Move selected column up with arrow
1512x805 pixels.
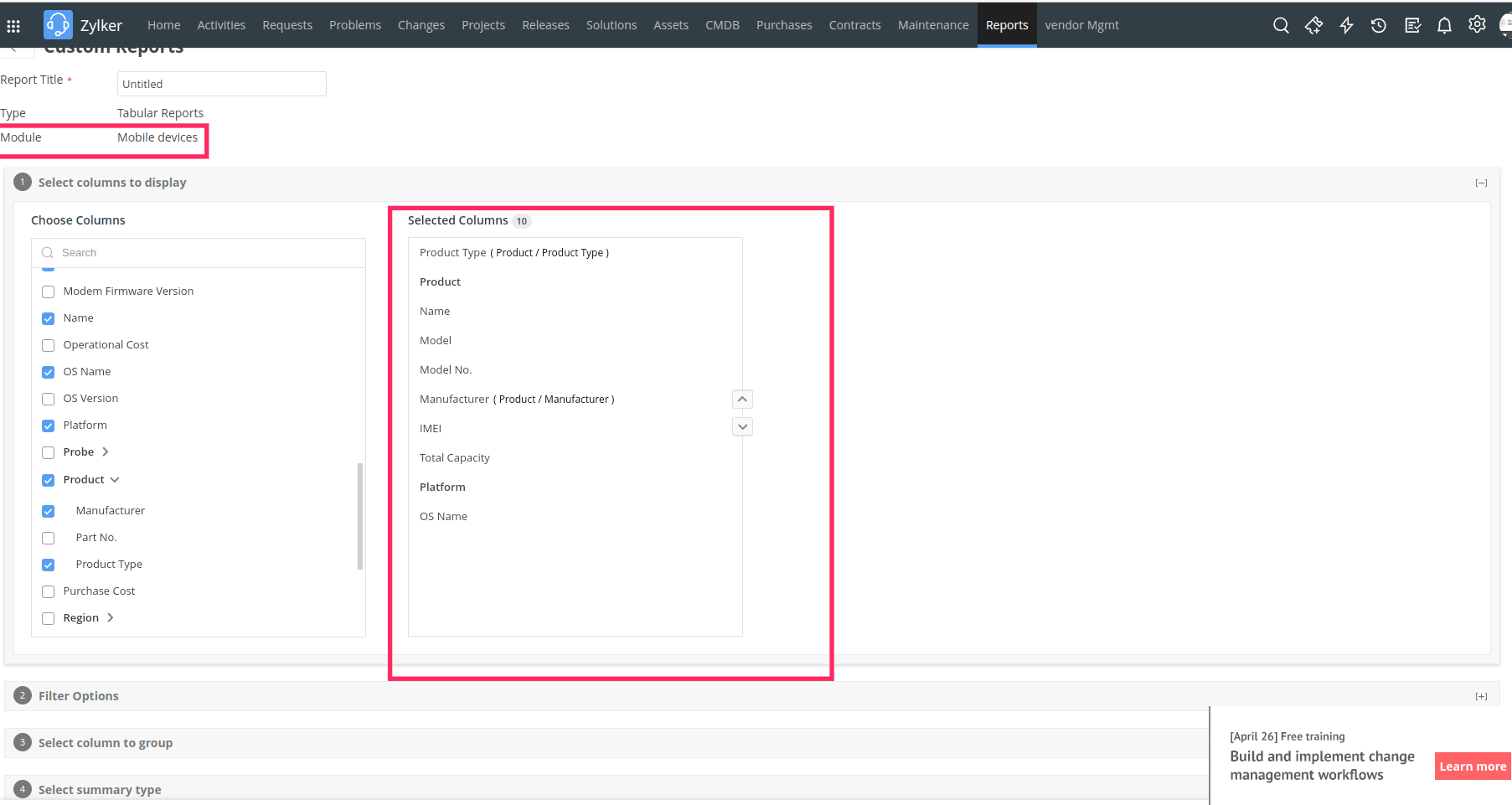742,400
